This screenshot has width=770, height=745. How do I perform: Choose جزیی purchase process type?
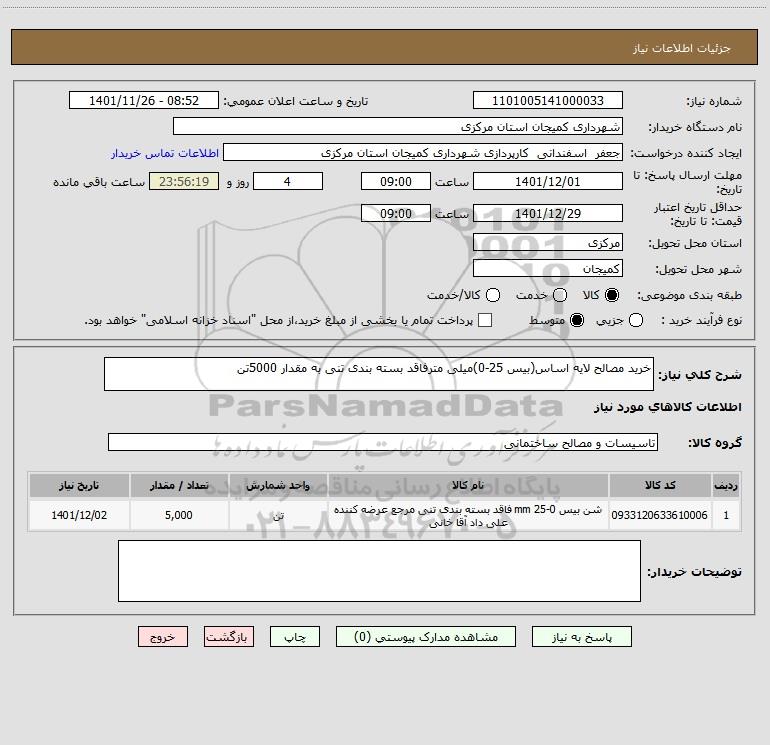coord(635,320)
